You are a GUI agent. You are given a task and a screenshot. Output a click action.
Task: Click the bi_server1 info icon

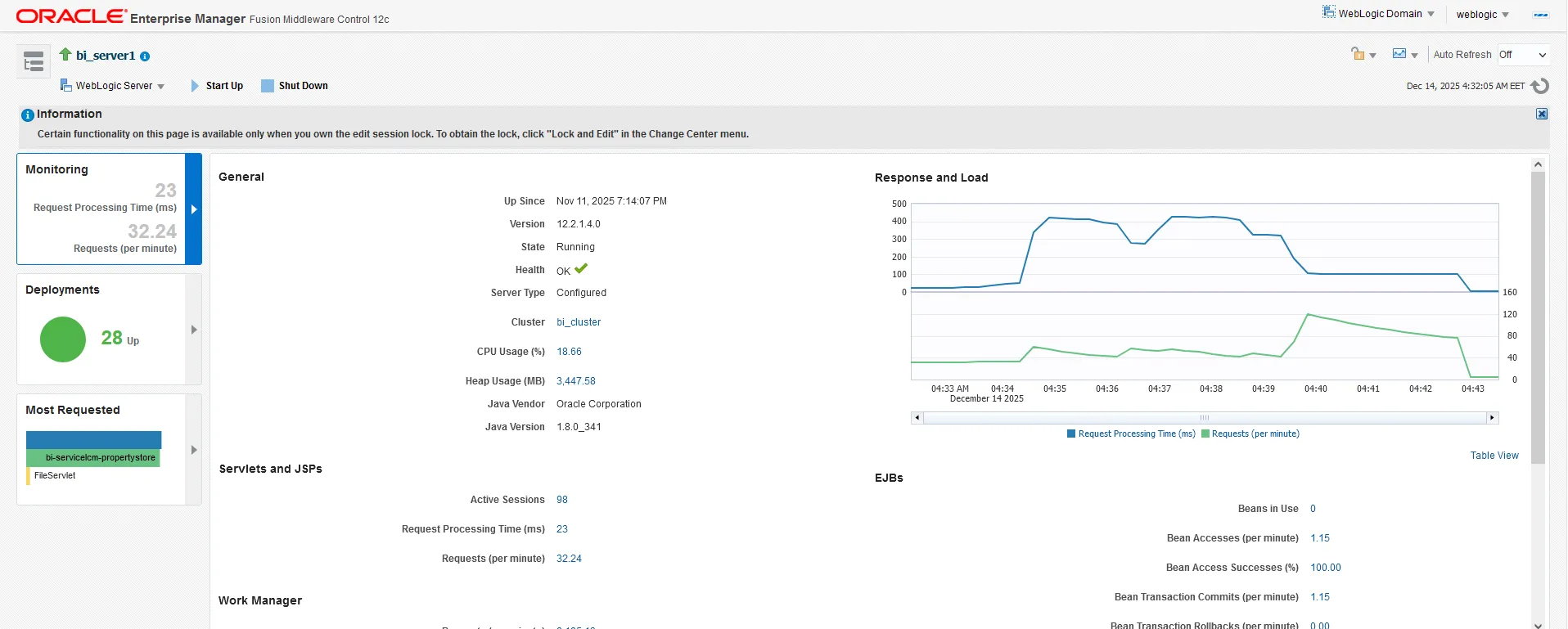click(145, 56)
